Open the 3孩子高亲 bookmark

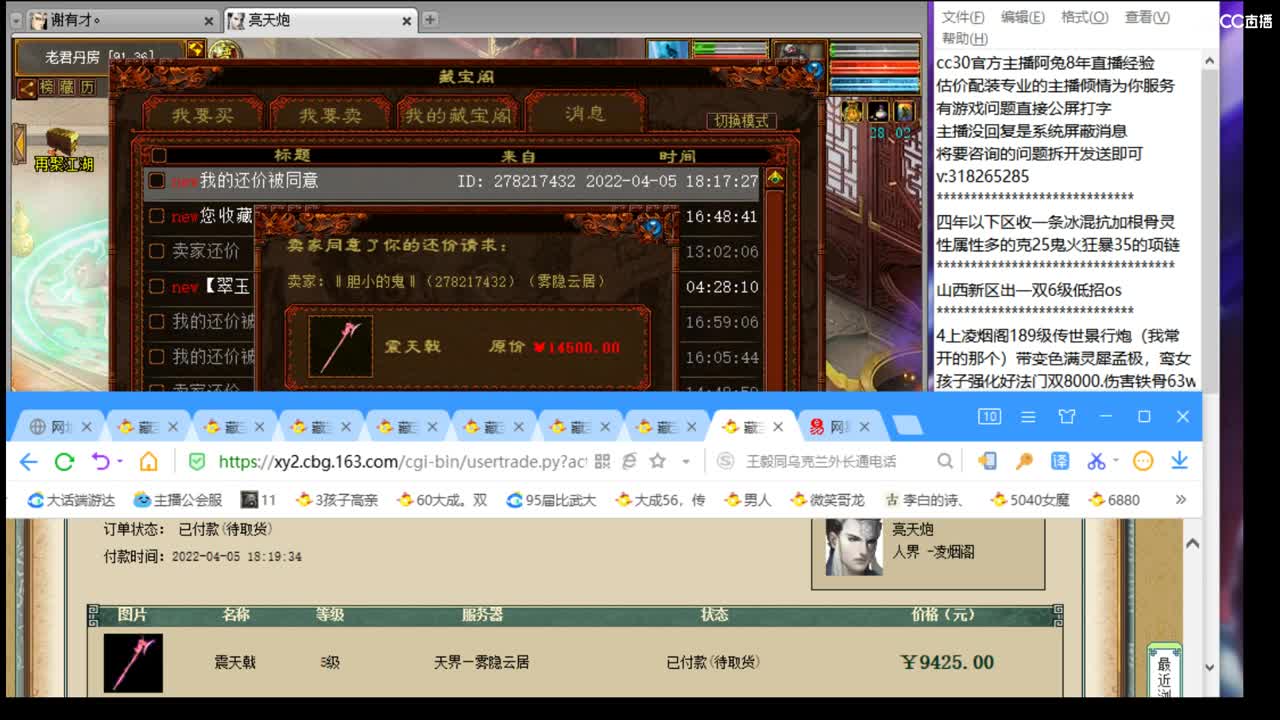[x=336, y=499]
